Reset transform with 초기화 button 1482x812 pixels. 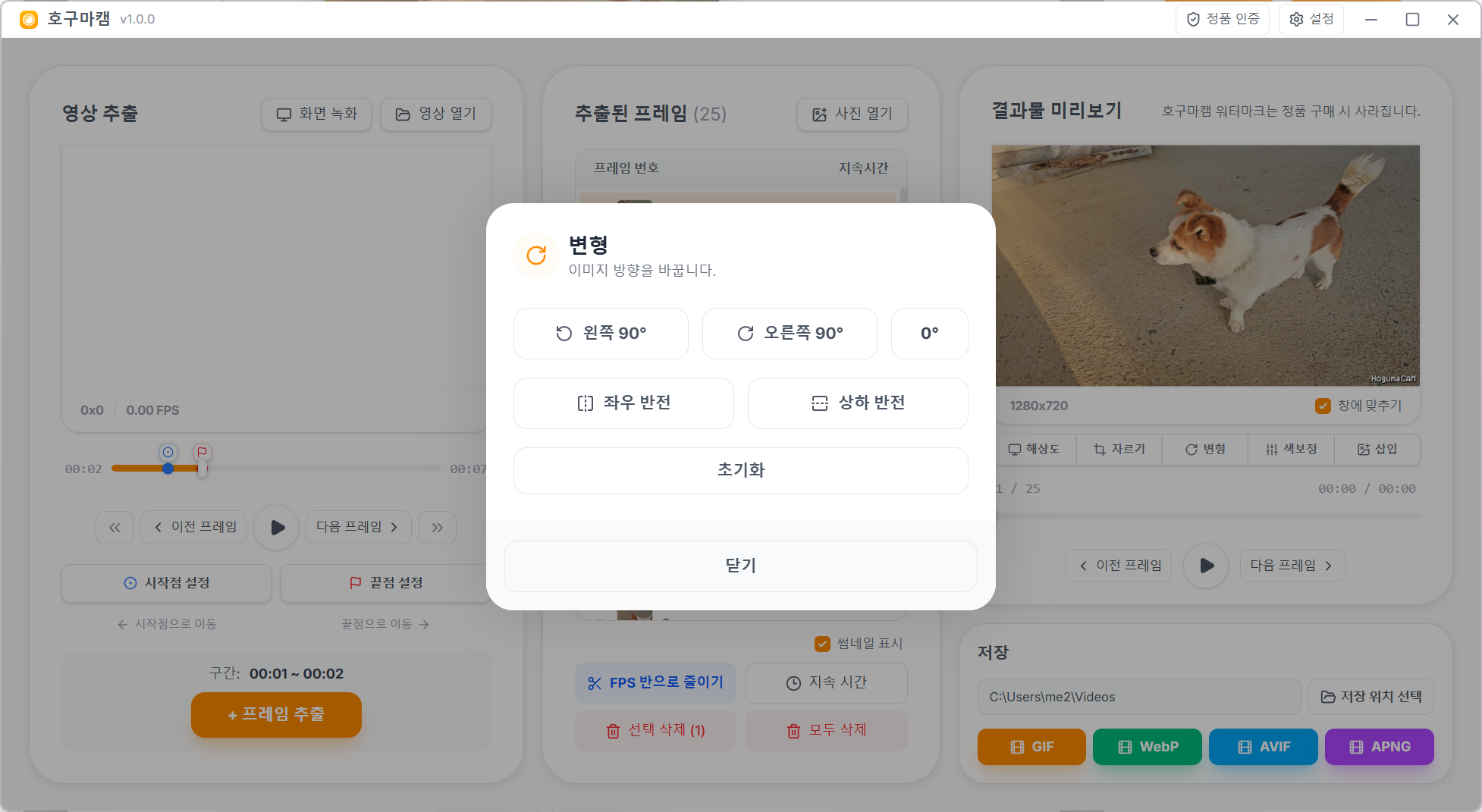[740, 471]
